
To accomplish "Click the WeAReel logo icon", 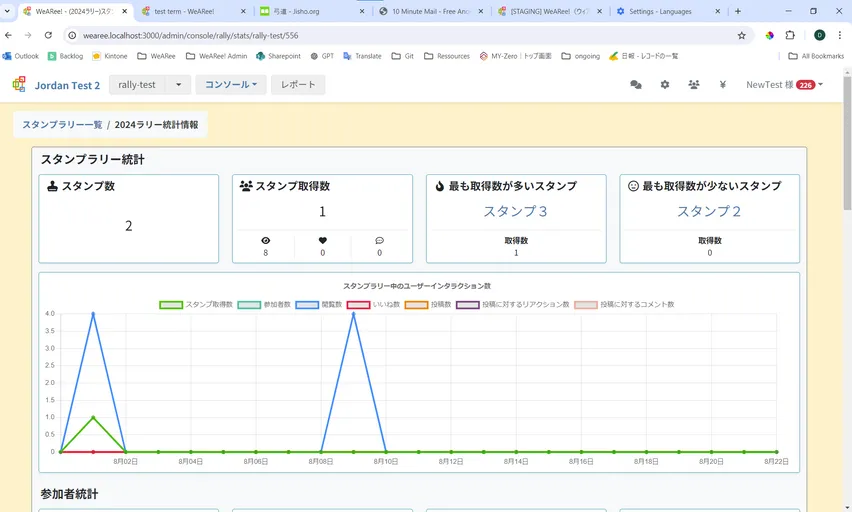I will (x=19, y=85).
